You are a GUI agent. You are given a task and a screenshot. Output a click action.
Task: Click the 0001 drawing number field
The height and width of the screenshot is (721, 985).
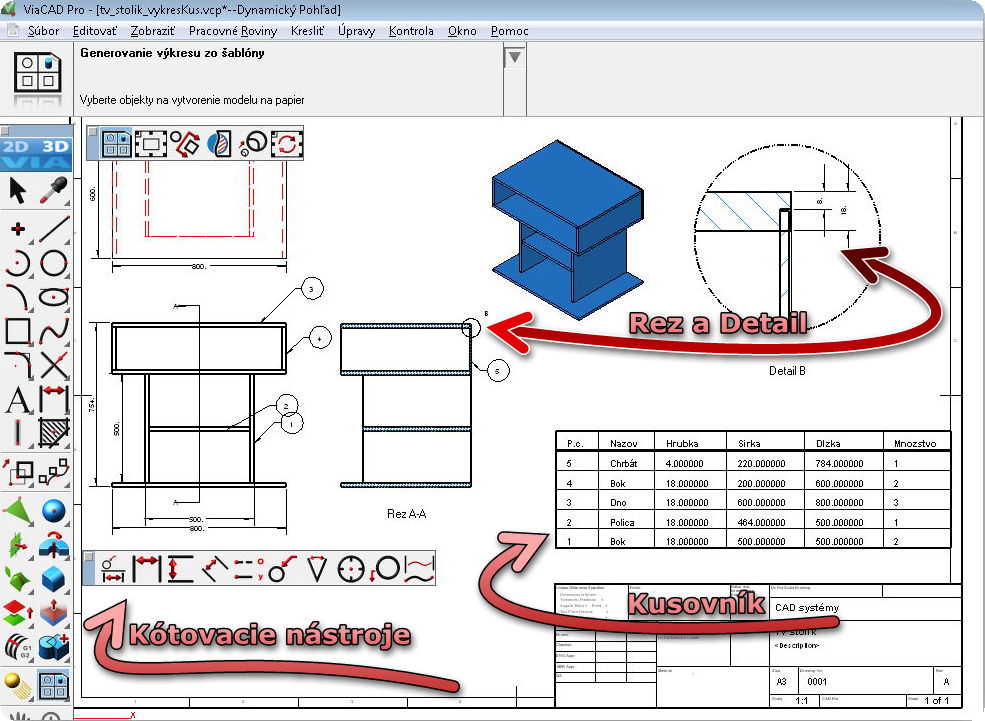point(817,681)
